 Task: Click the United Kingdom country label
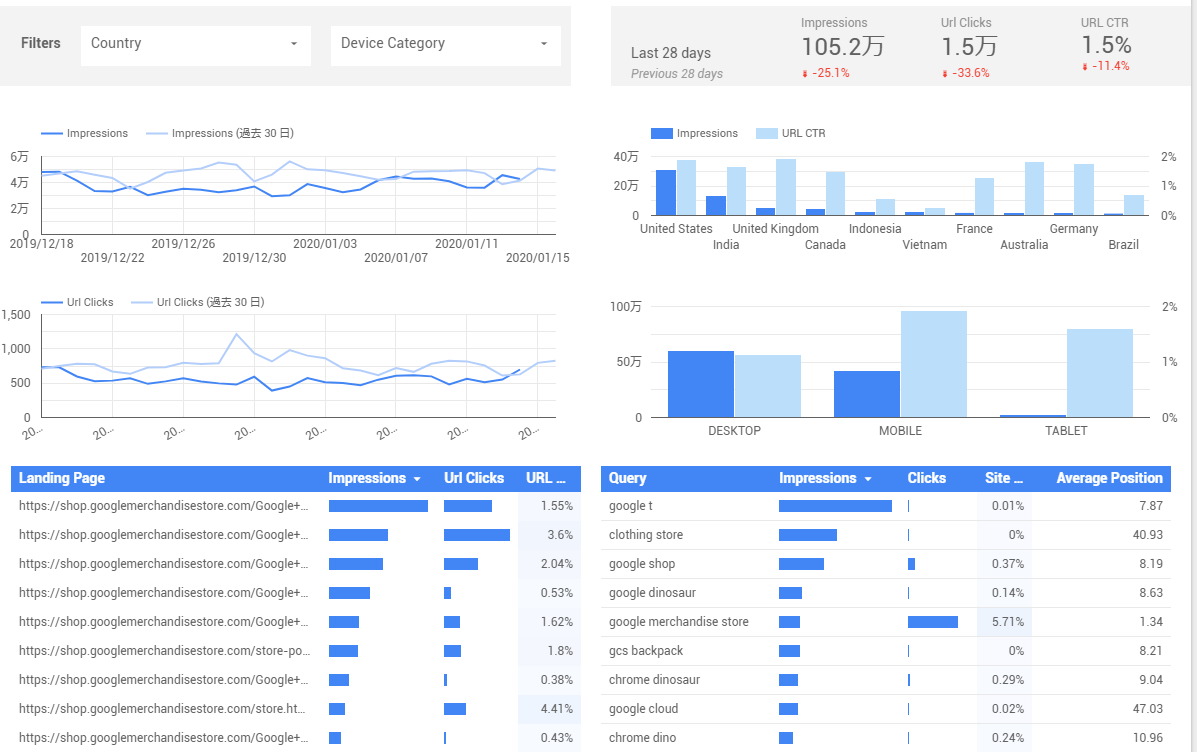pyautogui.click(x=775, y=229)
